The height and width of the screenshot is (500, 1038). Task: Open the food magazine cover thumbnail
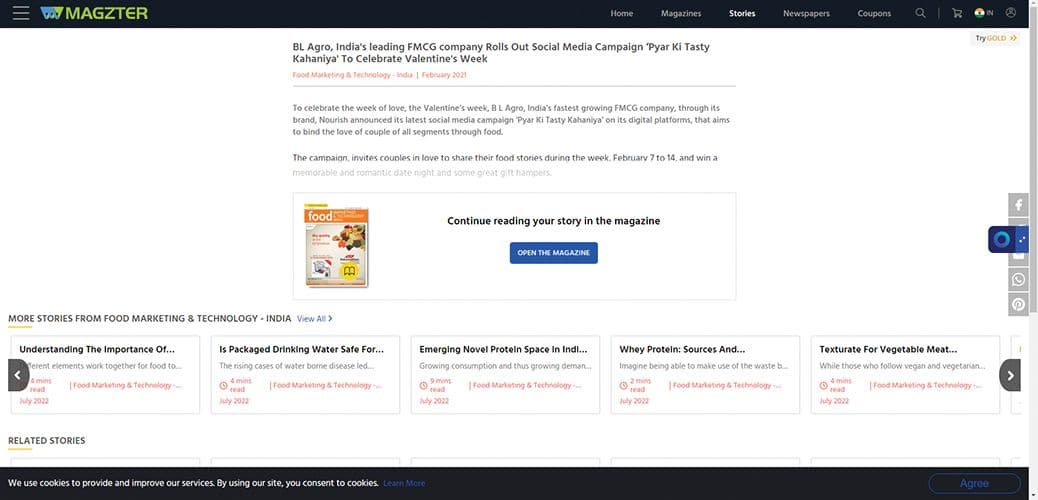(x=336, y=246)
